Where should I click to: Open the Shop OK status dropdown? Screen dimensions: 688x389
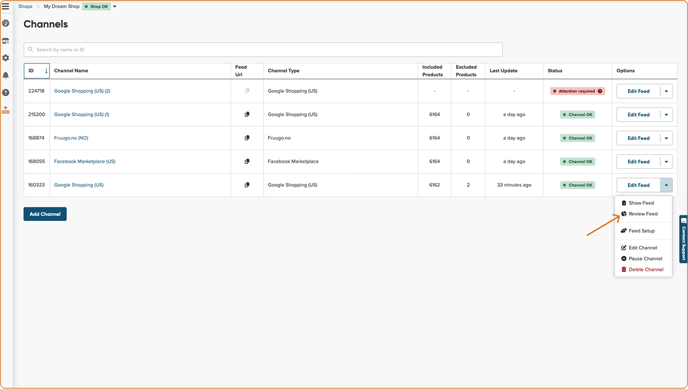[115, 7]
